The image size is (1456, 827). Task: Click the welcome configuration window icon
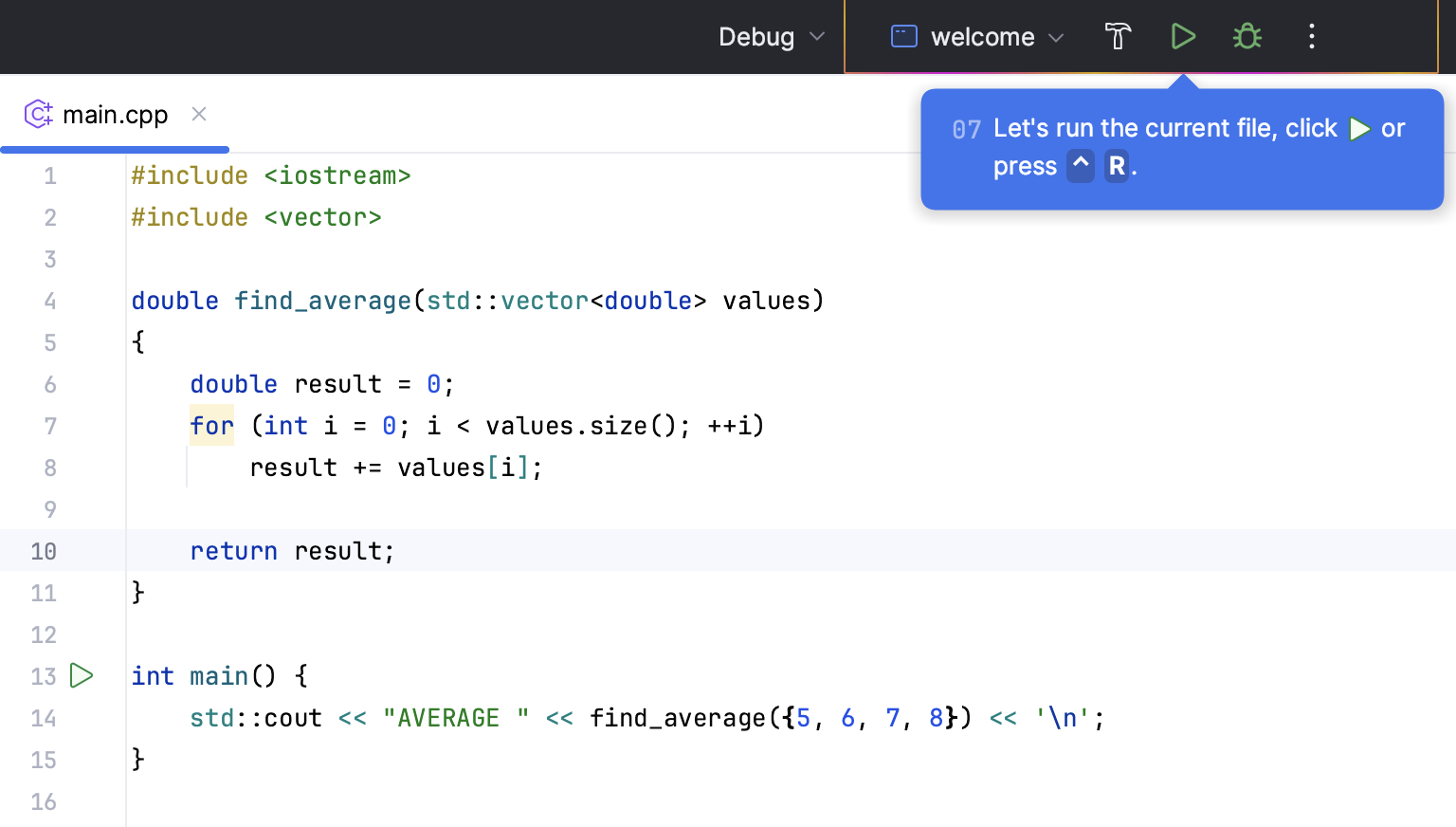tap(904, 37)
